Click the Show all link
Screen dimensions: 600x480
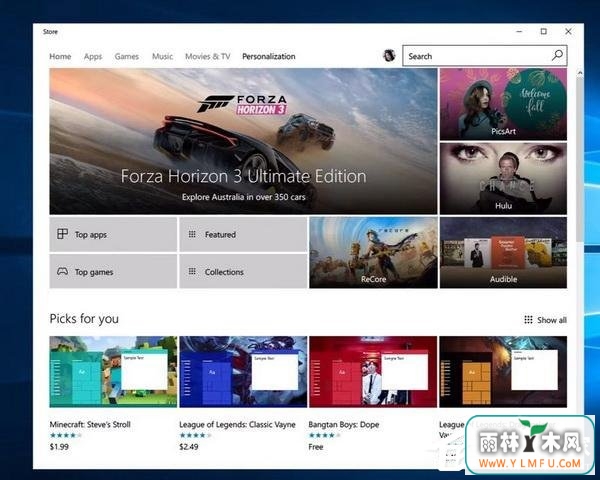click(545, 320)
